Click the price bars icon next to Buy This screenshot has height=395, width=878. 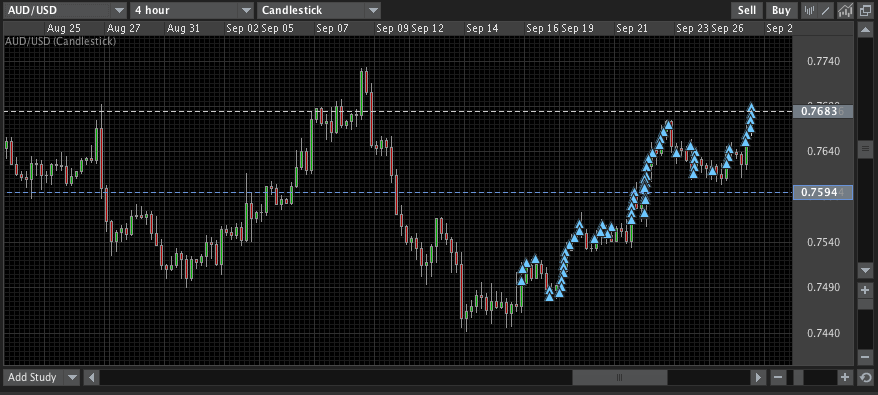click(x=809, y=10)
